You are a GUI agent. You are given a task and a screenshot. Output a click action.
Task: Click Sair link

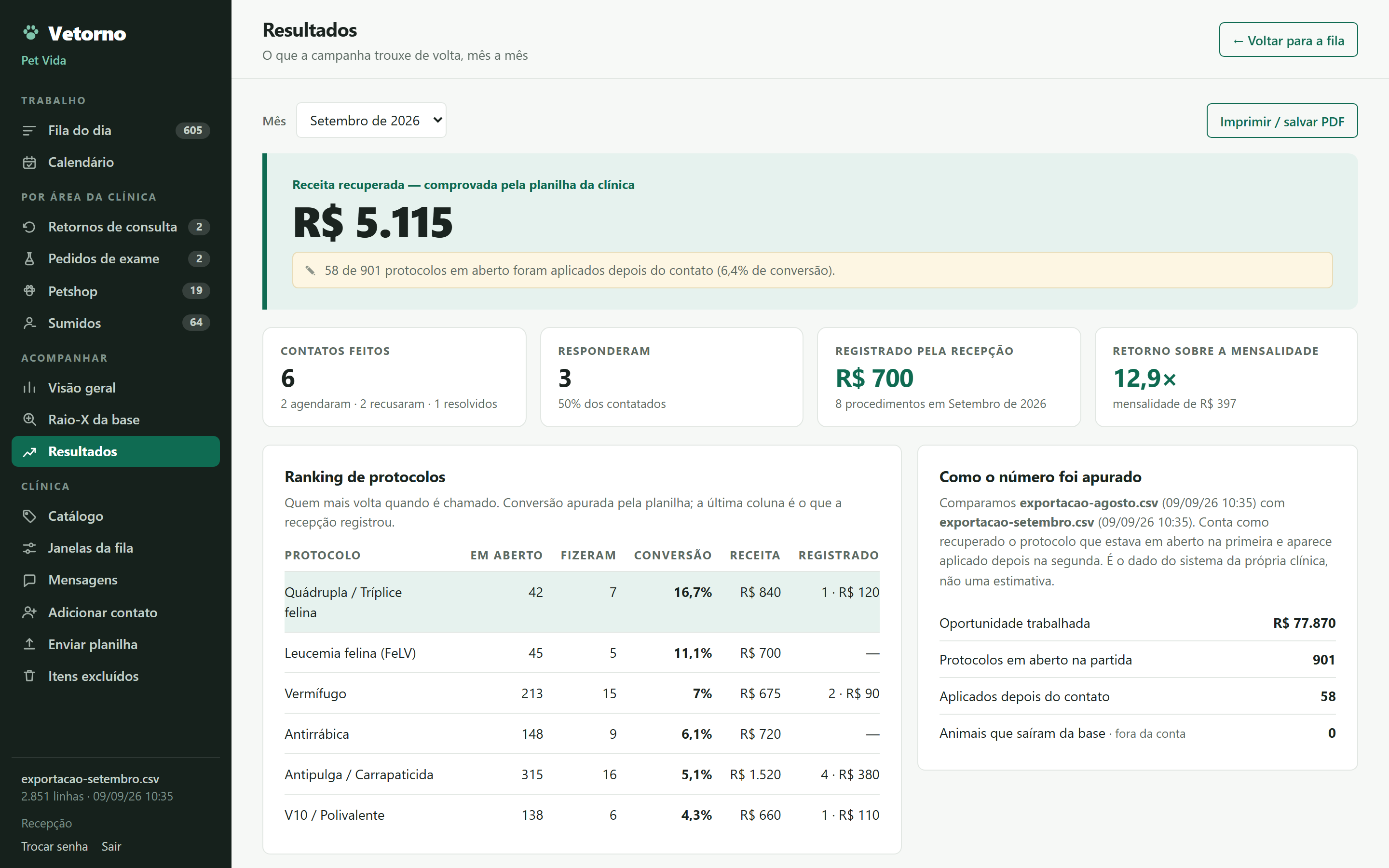[111, 846]
